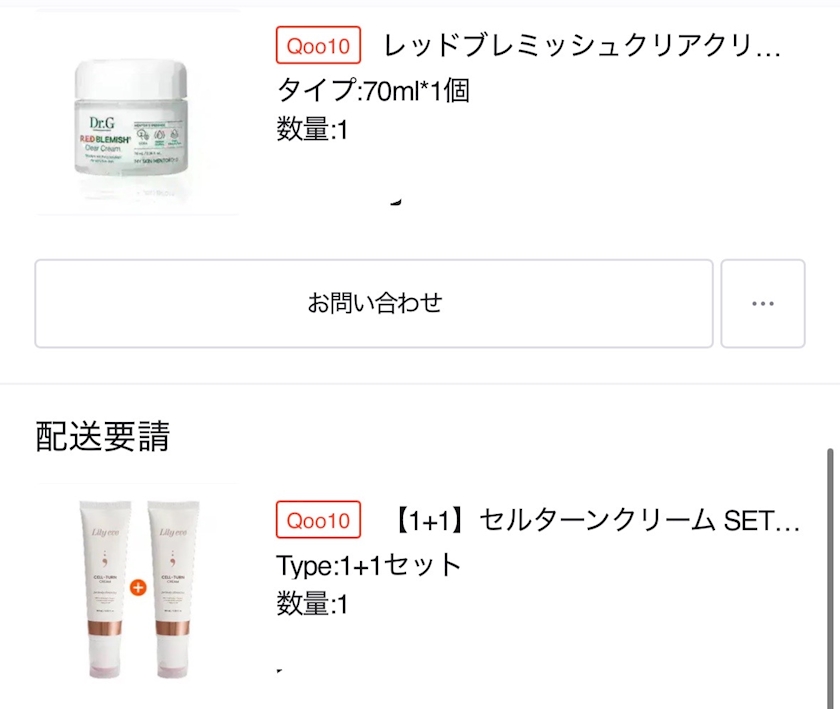The width and height of the screenshot is (840, 709).
Task: Open the レッドブレミッシュクリアクリ product title
Action: pos(582,46)
